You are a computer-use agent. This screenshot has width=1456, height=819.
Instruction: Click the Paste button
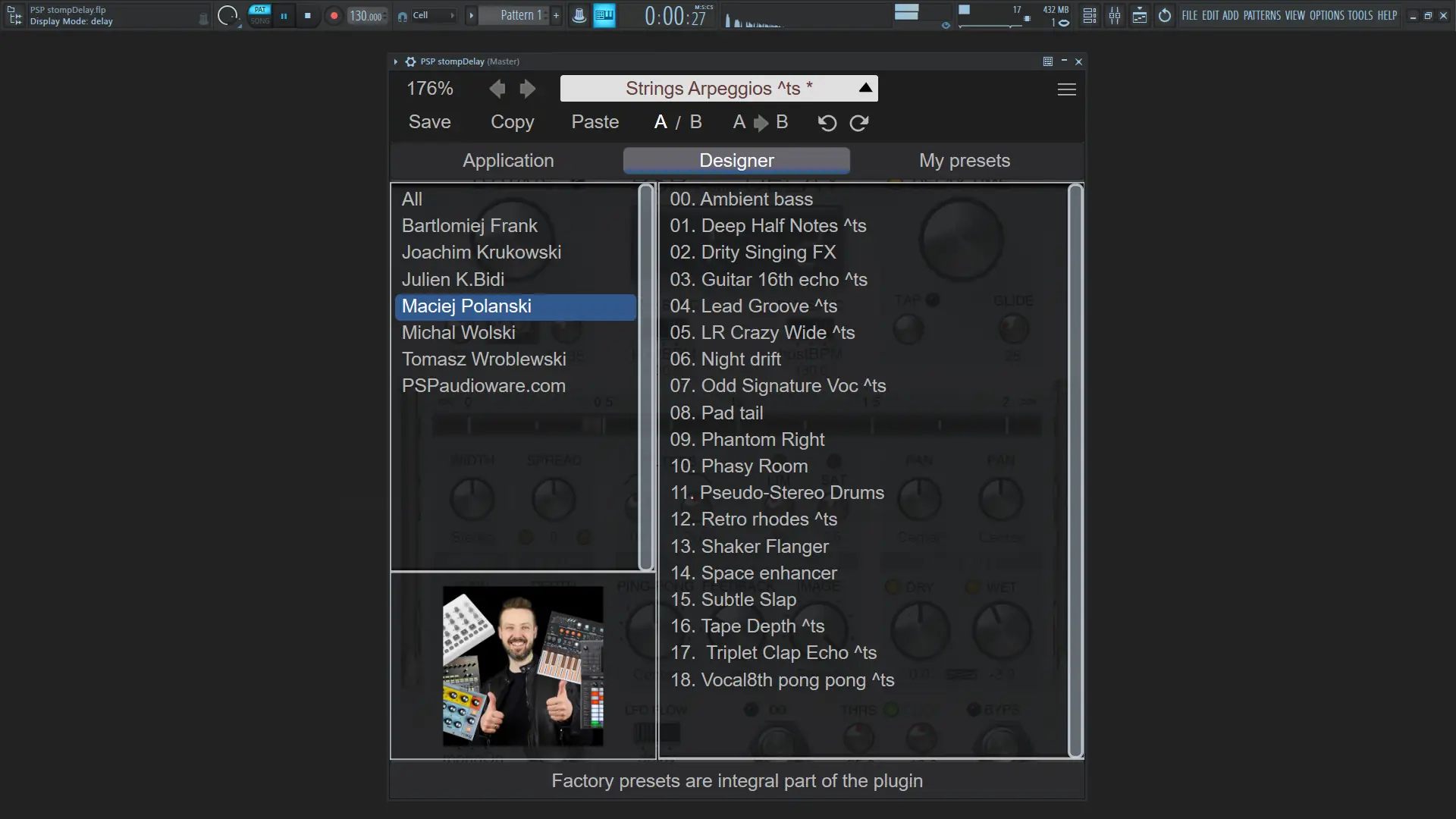(x=595, y=122)
